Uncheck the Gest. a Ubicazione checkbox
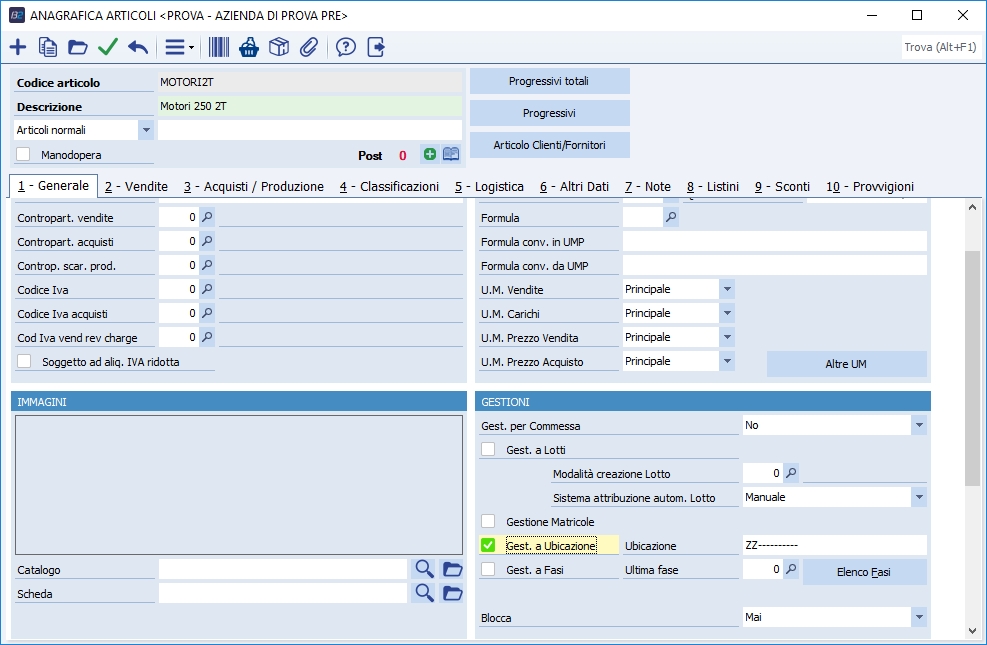This screenshot has width=987, height=645. (488, 545)
